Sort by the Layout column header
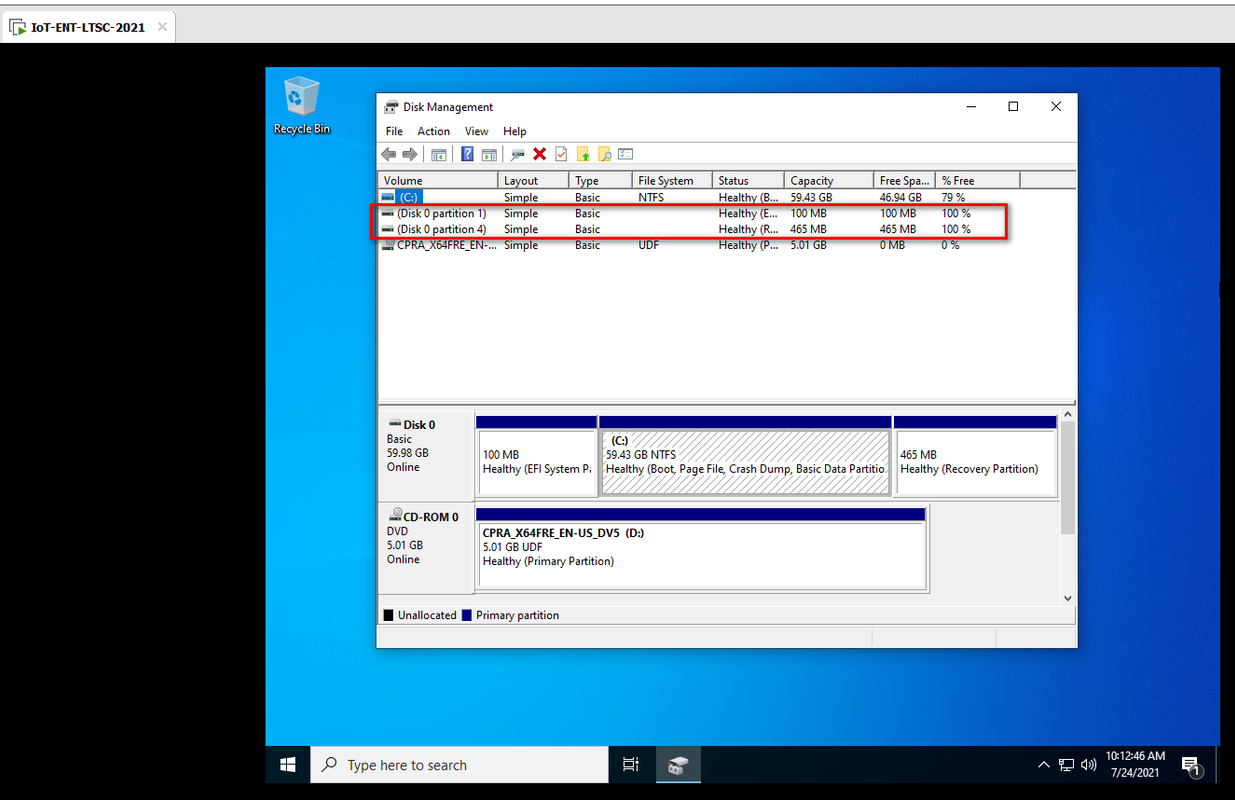 coord(534,180)
